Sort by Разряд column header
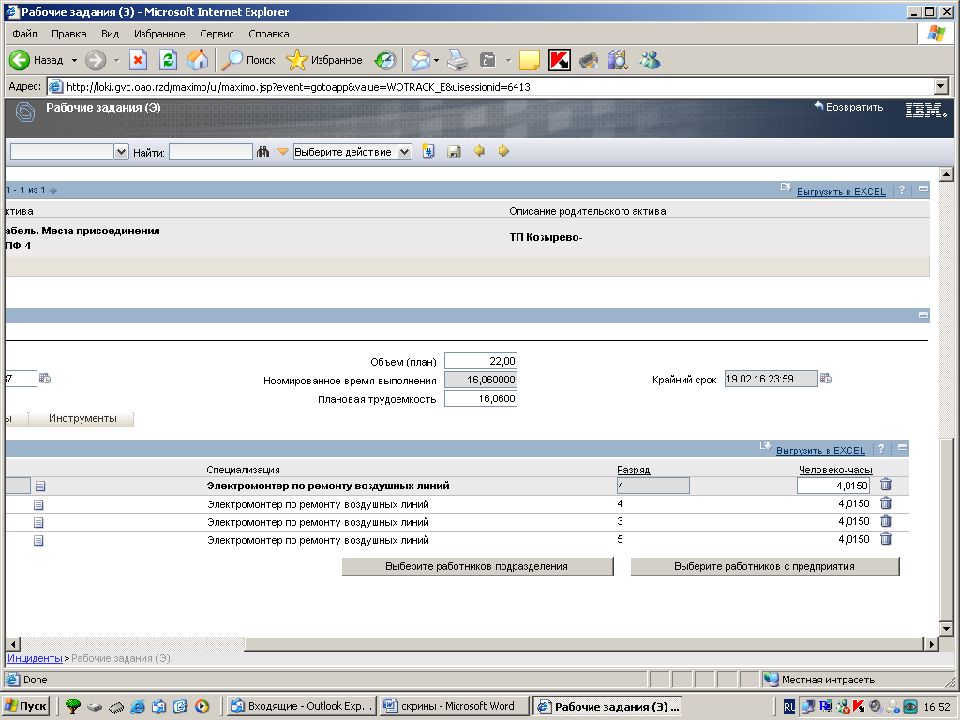The image size is (960, 720). point(634,470)
